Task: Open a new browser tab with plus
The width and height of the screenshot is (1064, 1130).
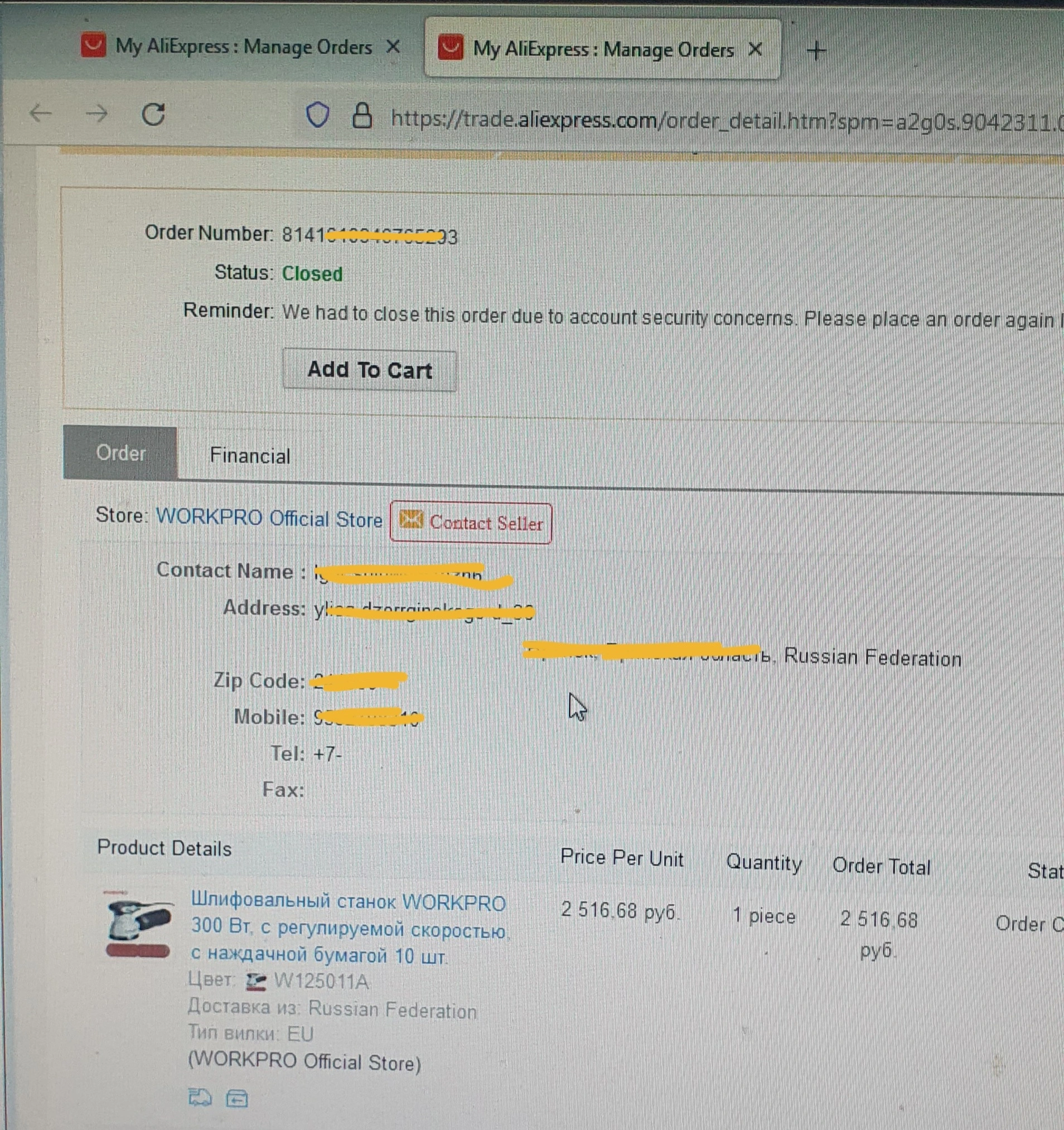Action: click(816, 51)
